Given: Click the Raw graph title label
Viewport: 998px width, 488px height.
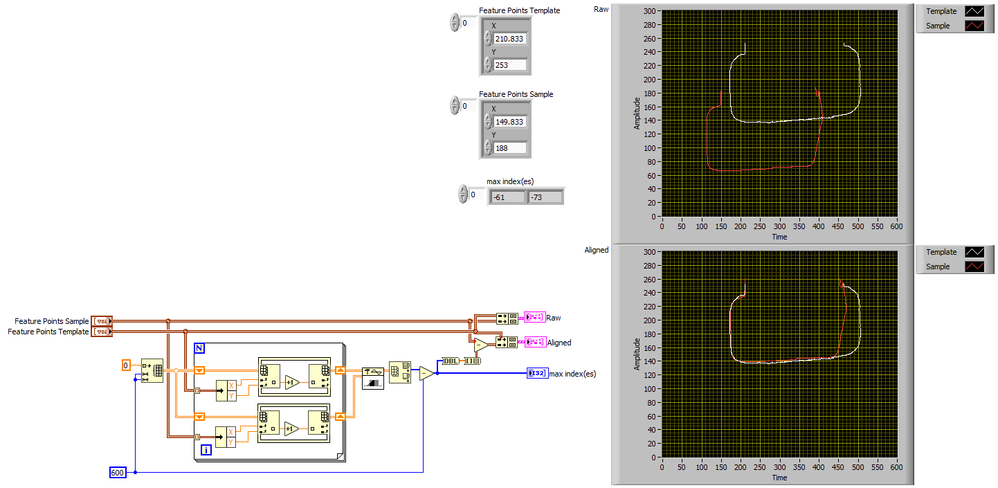Looking at the screenshot, I should pos(601,9).
